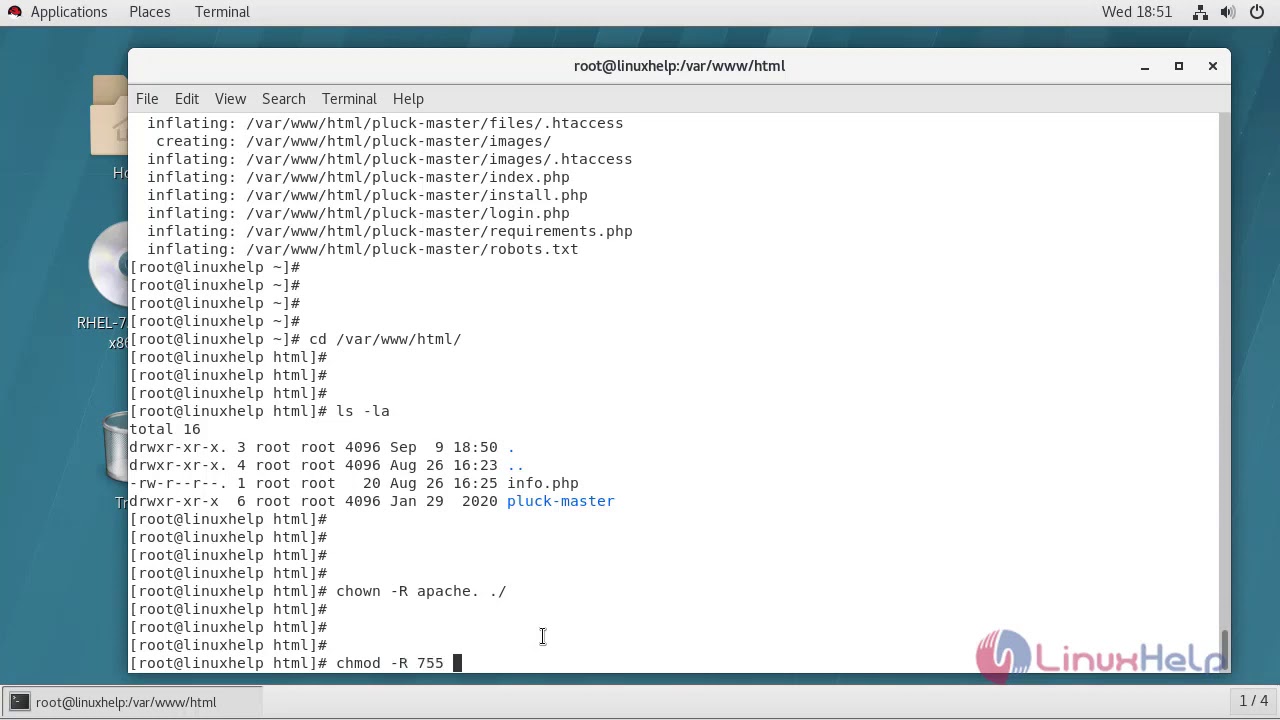Viewport: 1280px width, 720px height.
Task: Maximize the terminal window
Action: coord(1179,66)
